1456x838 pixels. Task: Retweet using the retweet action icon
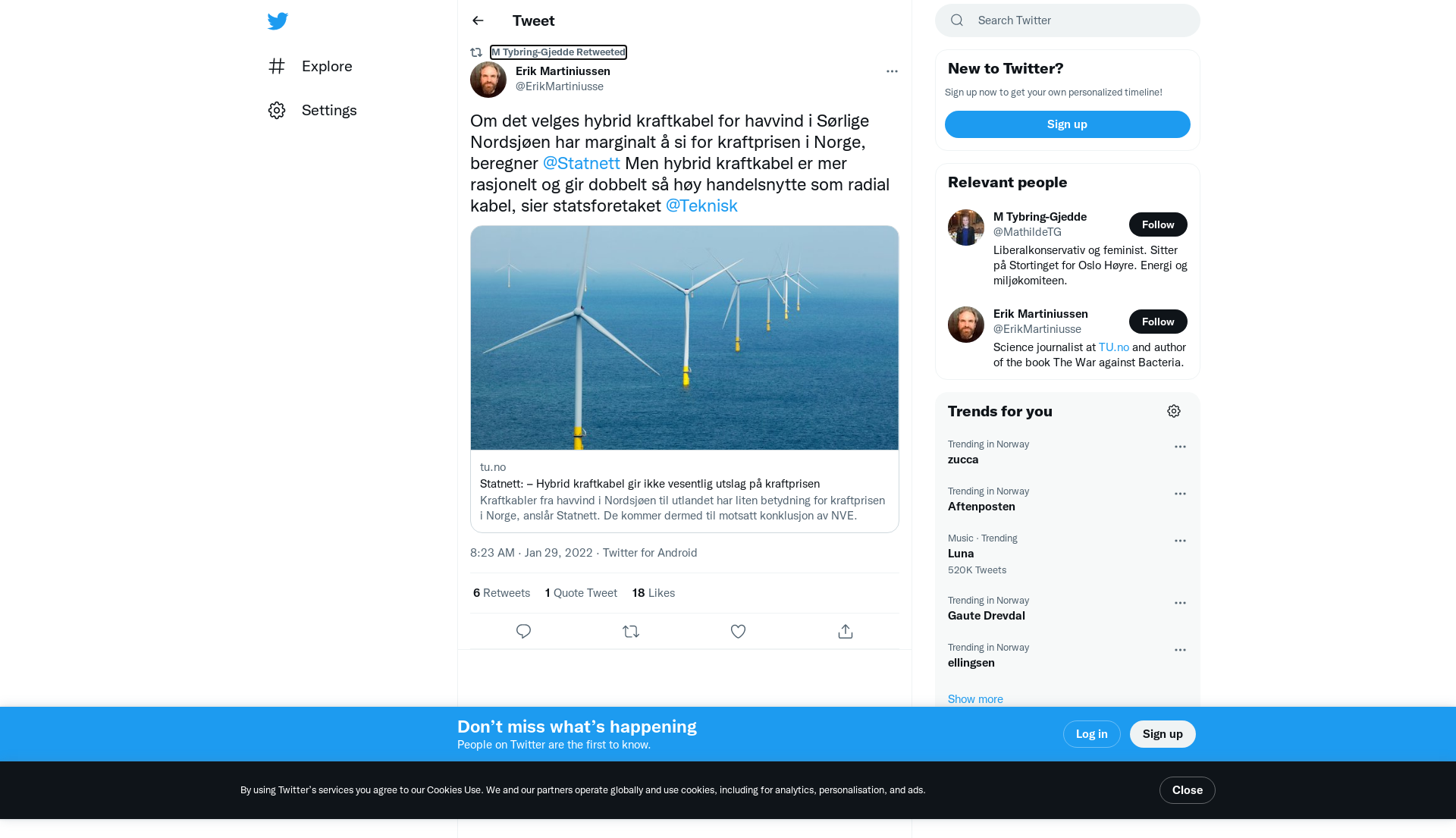(x=631, y=631)
